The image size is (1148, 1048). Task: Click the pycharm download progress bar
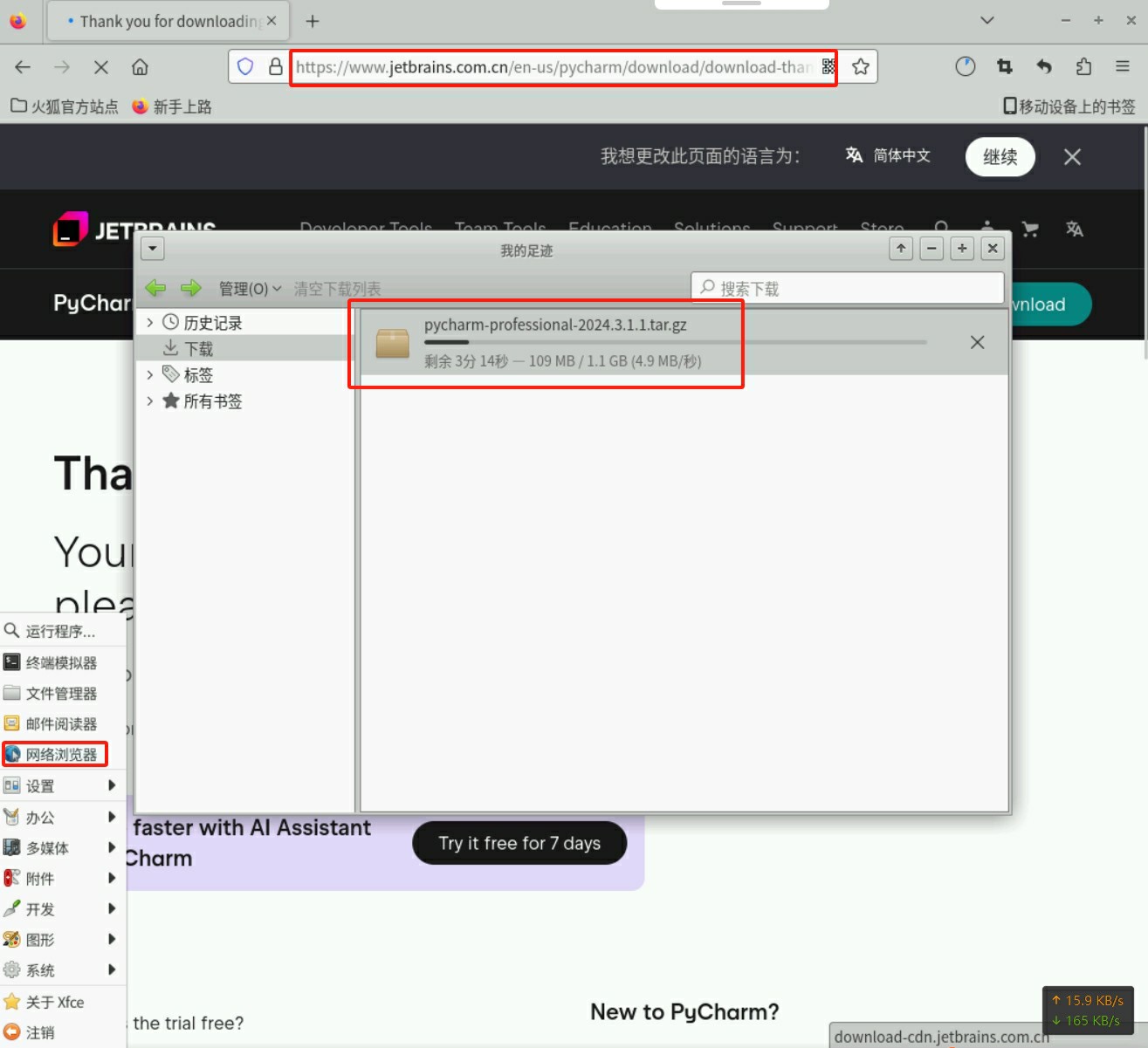point(676,342)
